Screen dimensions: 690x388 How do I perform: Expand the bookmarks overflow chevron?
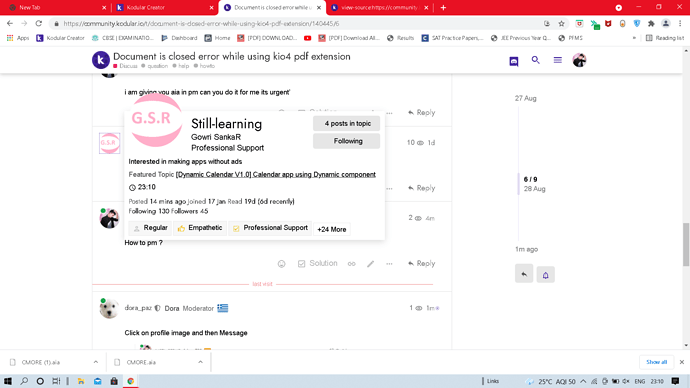[x=634, y=38]
